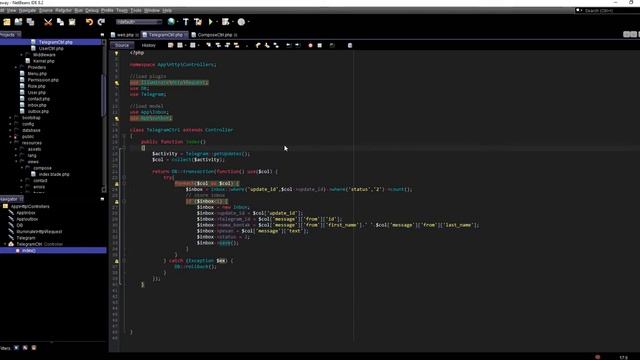Toggle second Navigator filter button
The width and height of the screenshot is (640, 360).
(x=25, y=348)
